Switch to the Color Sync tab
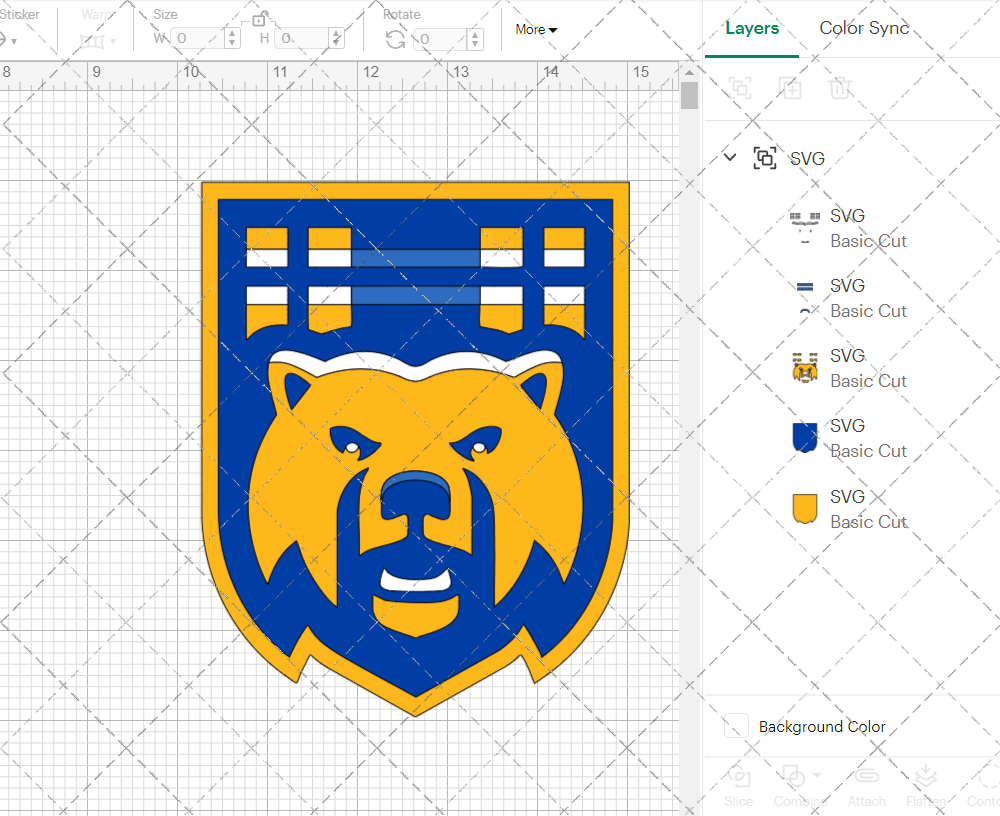The image size is (1000, 816). (863, 28)
